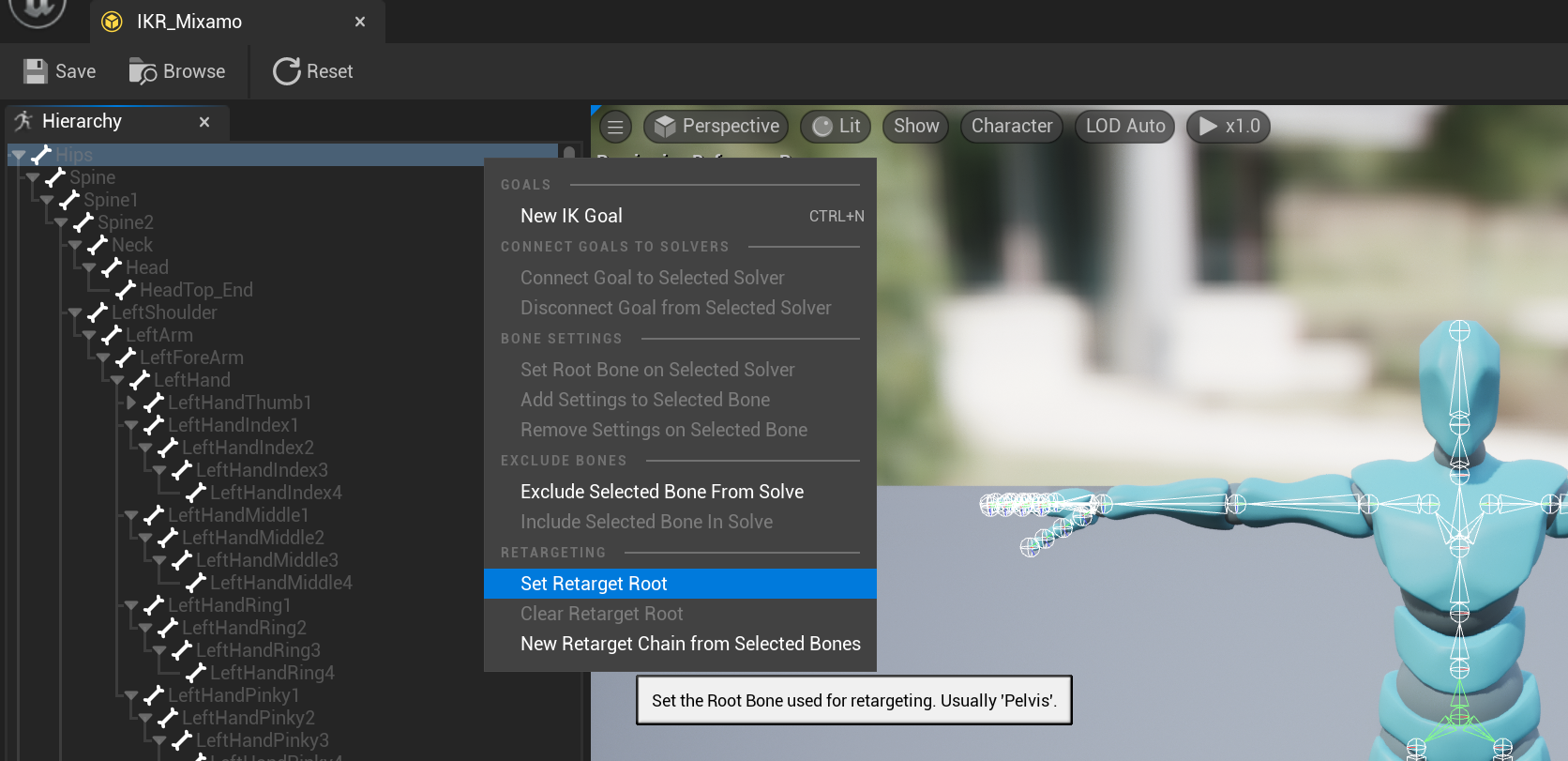Click the bone icon beside Hips
This screenshot has height=761, width=1568.
pyautogui.click(x=41, y=155)
